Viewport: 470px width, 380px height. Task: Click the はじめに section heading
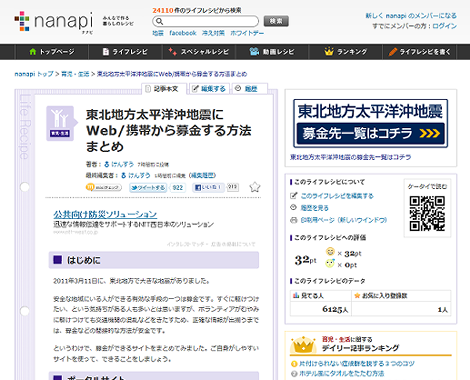coord(154,260)
